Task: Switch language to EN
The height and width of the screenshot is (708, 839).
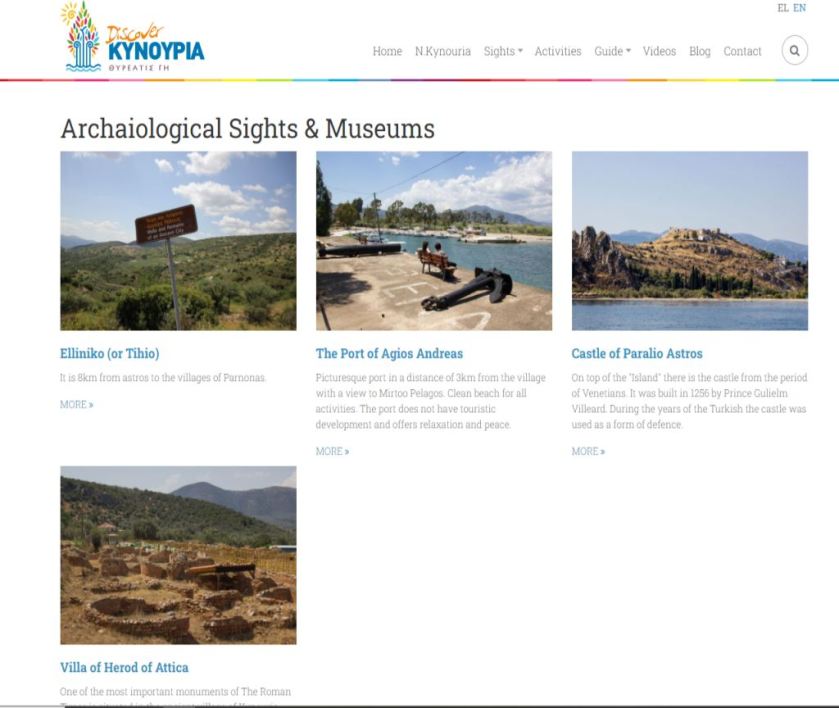Action: [799, 8]
